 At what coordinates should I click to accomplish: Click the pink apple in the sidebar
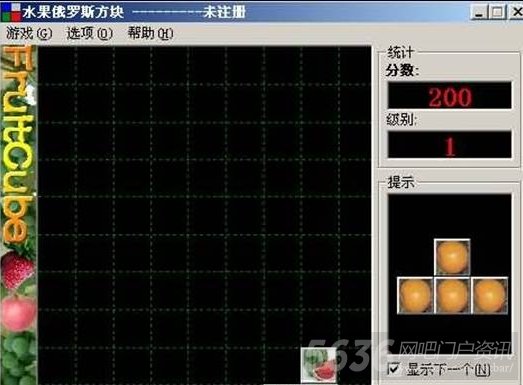(x=19, y=314)
